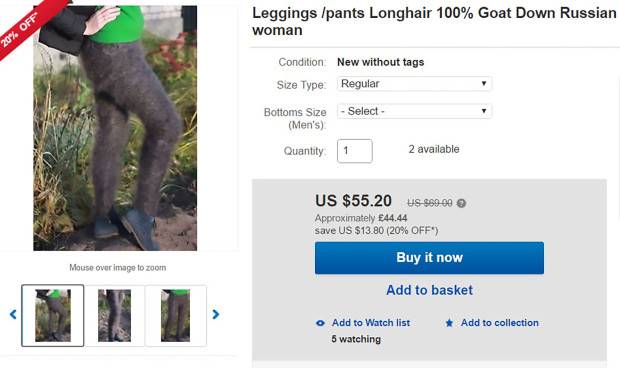The image size is (620, 368).
Task: Click the arrow of the Size Type combo box
Action: 484,83
